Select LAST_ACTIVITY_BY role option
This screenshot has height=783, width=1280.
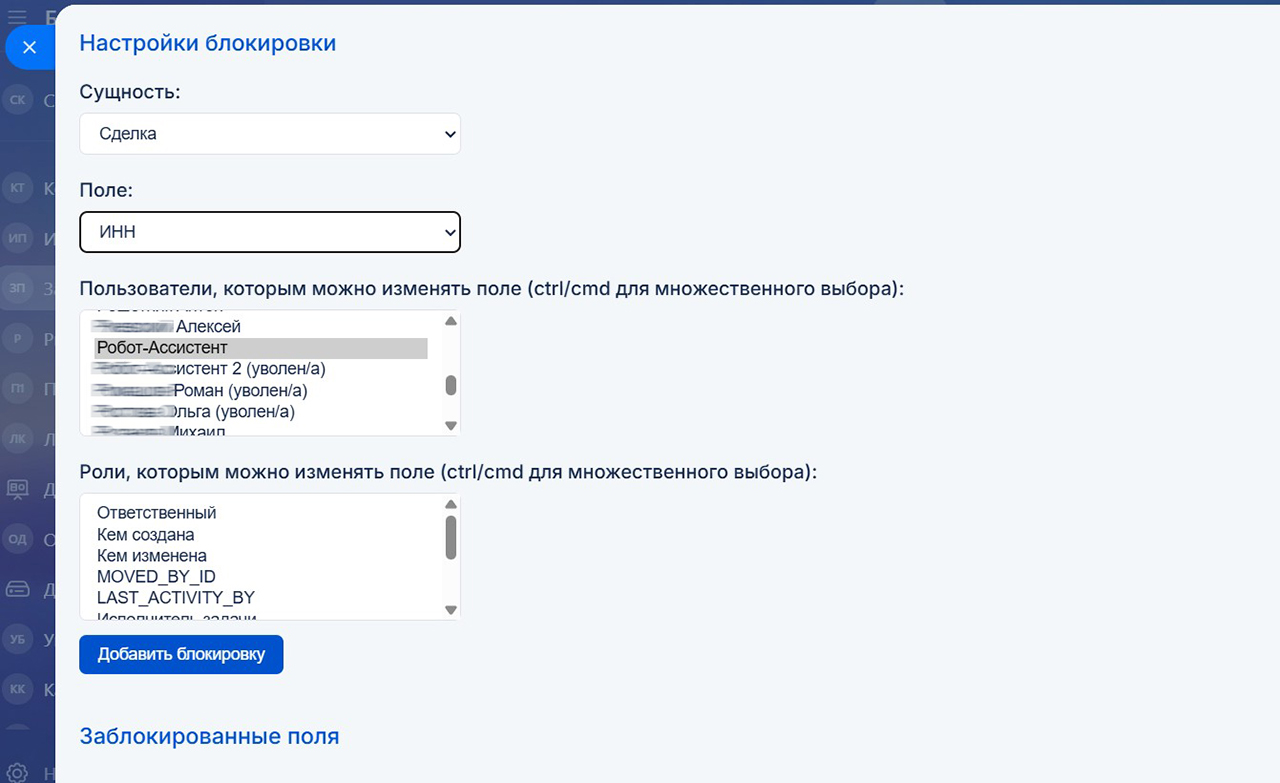click(176, 598)
